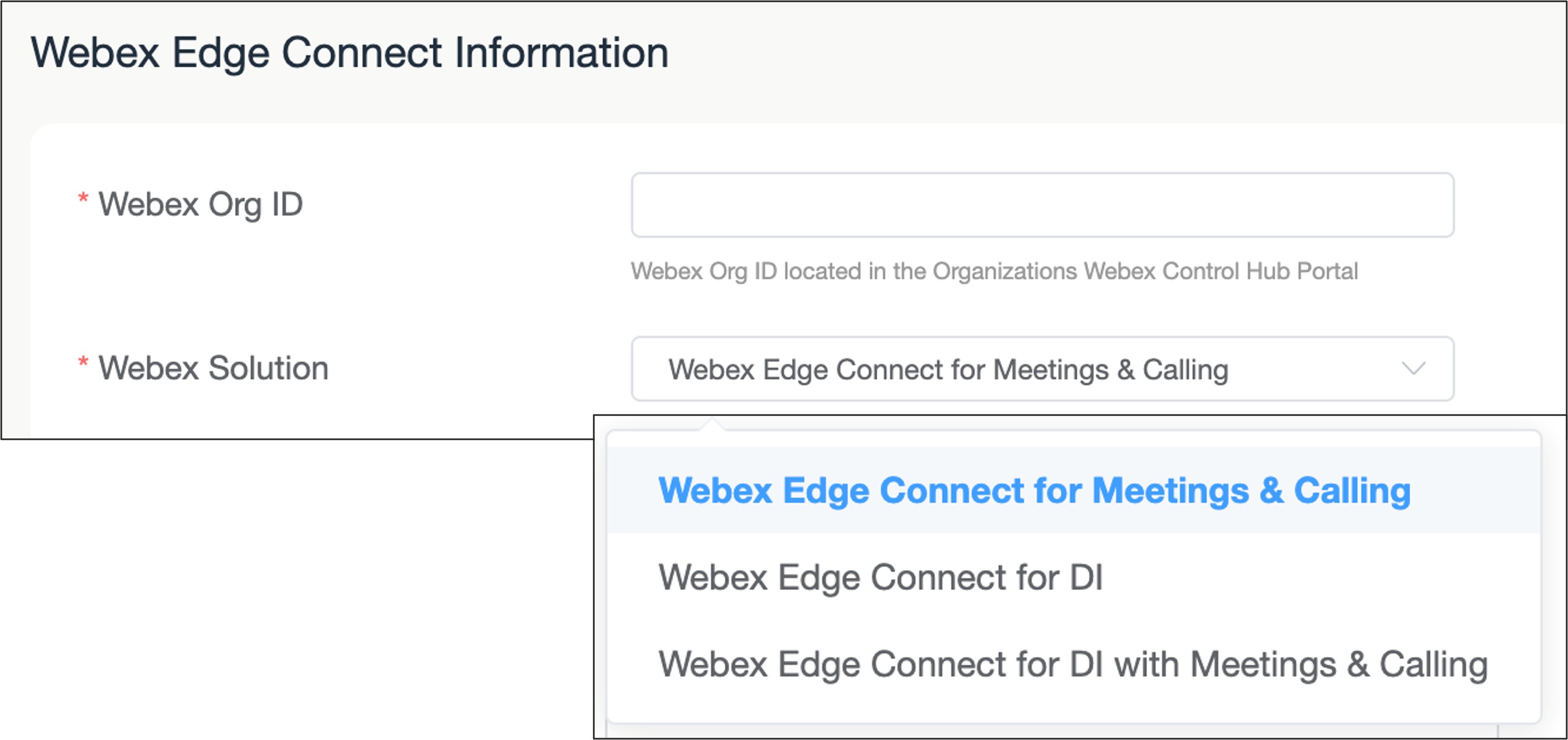Screen dimensions: 1568x740
Task: Choose the Webex Edge Connect for DI option
Action: pyautogui.click(x=880, y=577)
